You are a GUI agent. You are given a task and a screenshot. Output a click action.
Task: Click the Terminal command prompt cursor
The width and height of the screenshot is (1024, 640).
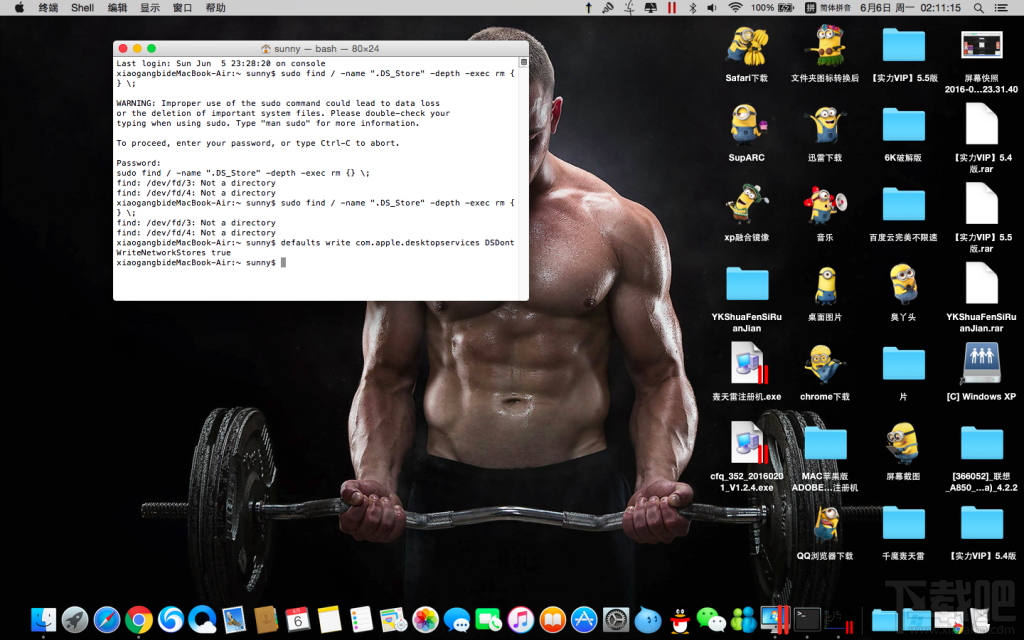[283, 263]
